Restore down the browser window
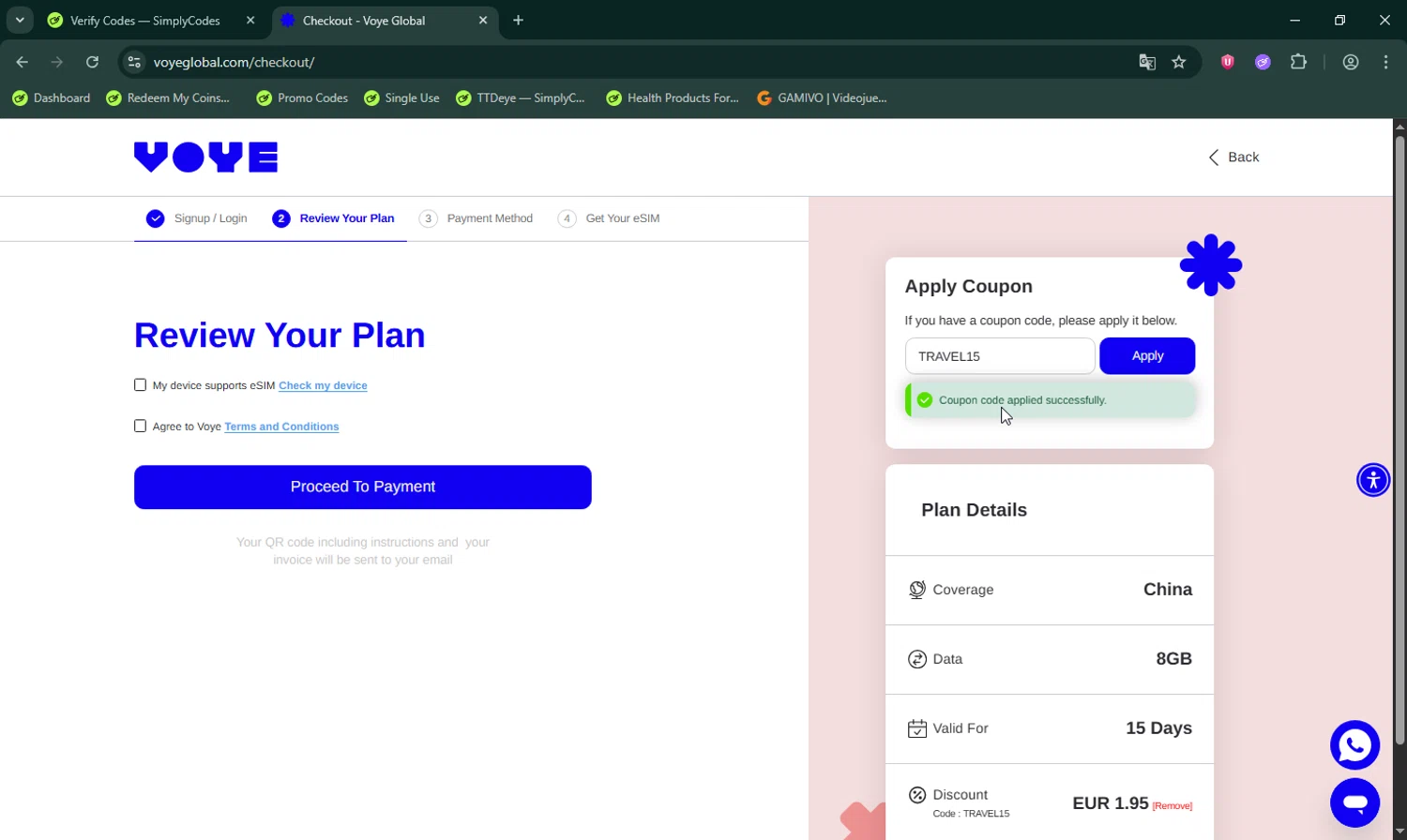Screen dimensions: 1407x840 (x=1339, y=20)
